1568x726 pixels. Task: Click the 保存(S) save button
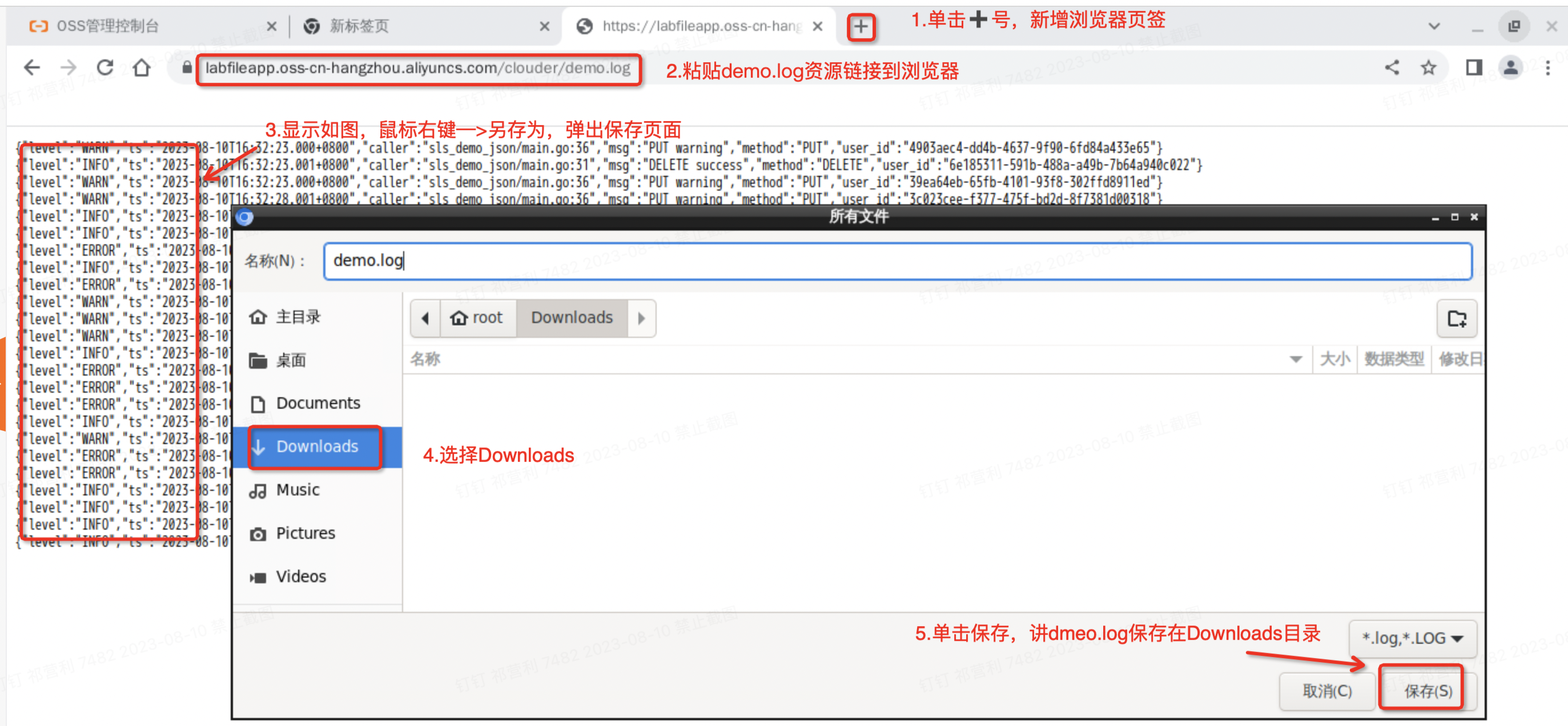[1428, 691]
